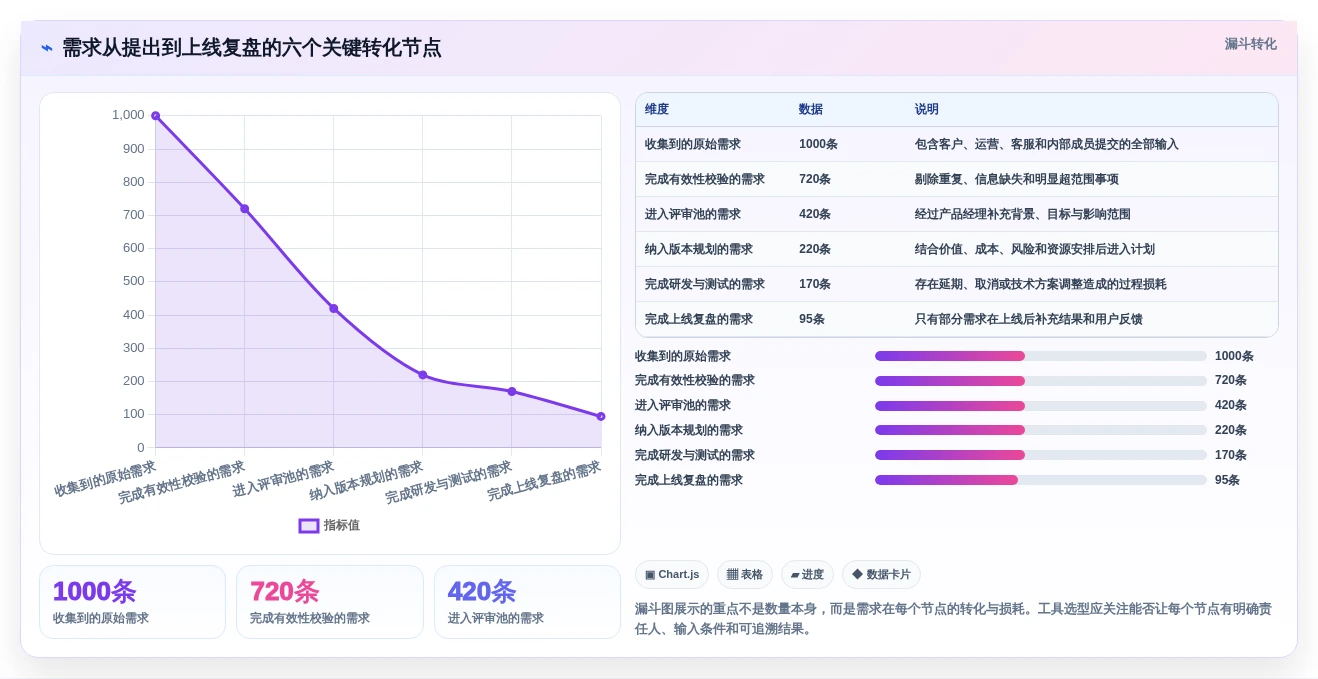Click the 表格 tag chip
The width and height of the screenshot is (1318, 679).
(x=745, y=574)
